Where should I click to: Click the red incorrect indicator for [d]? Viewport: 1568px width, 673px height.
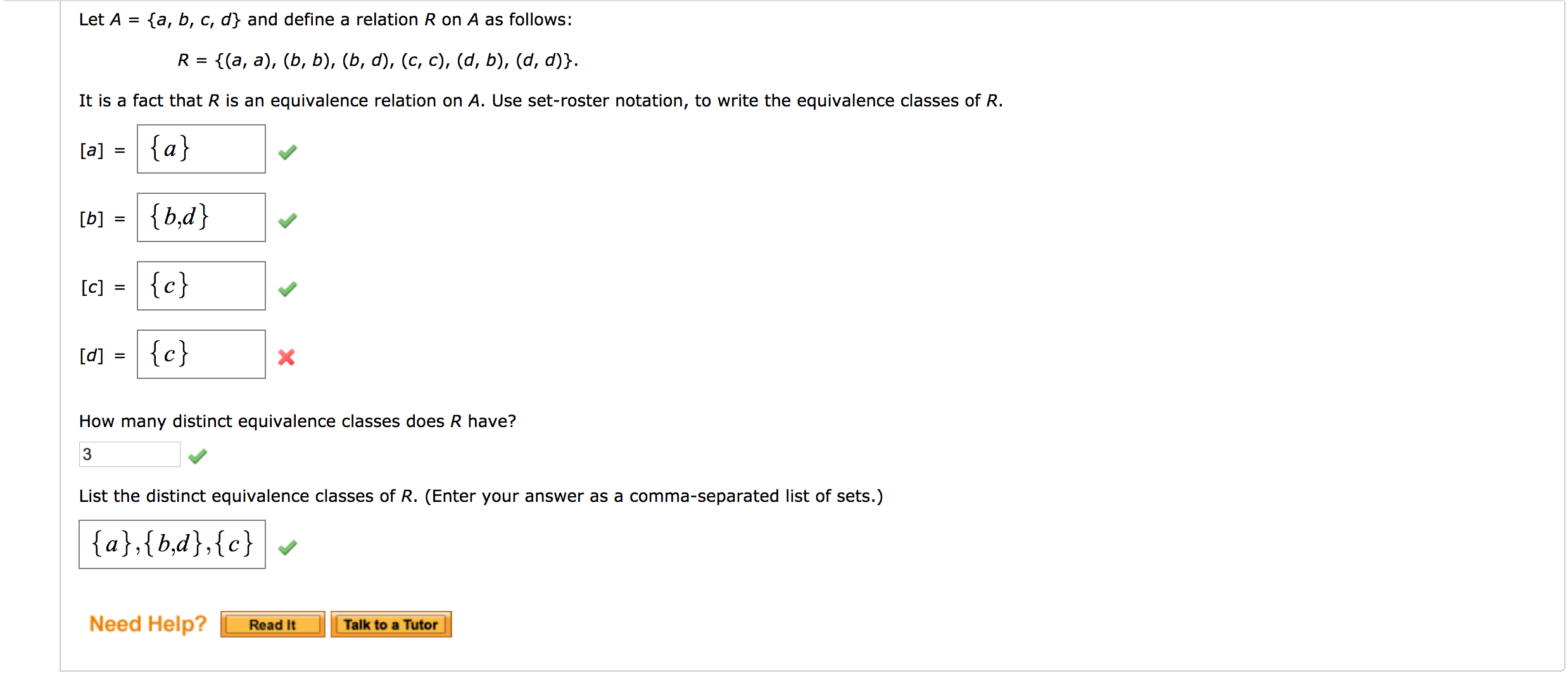286,357
